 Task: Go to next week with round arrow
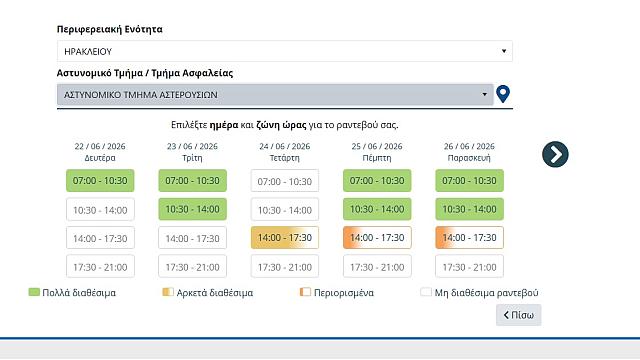pos(555,154)
